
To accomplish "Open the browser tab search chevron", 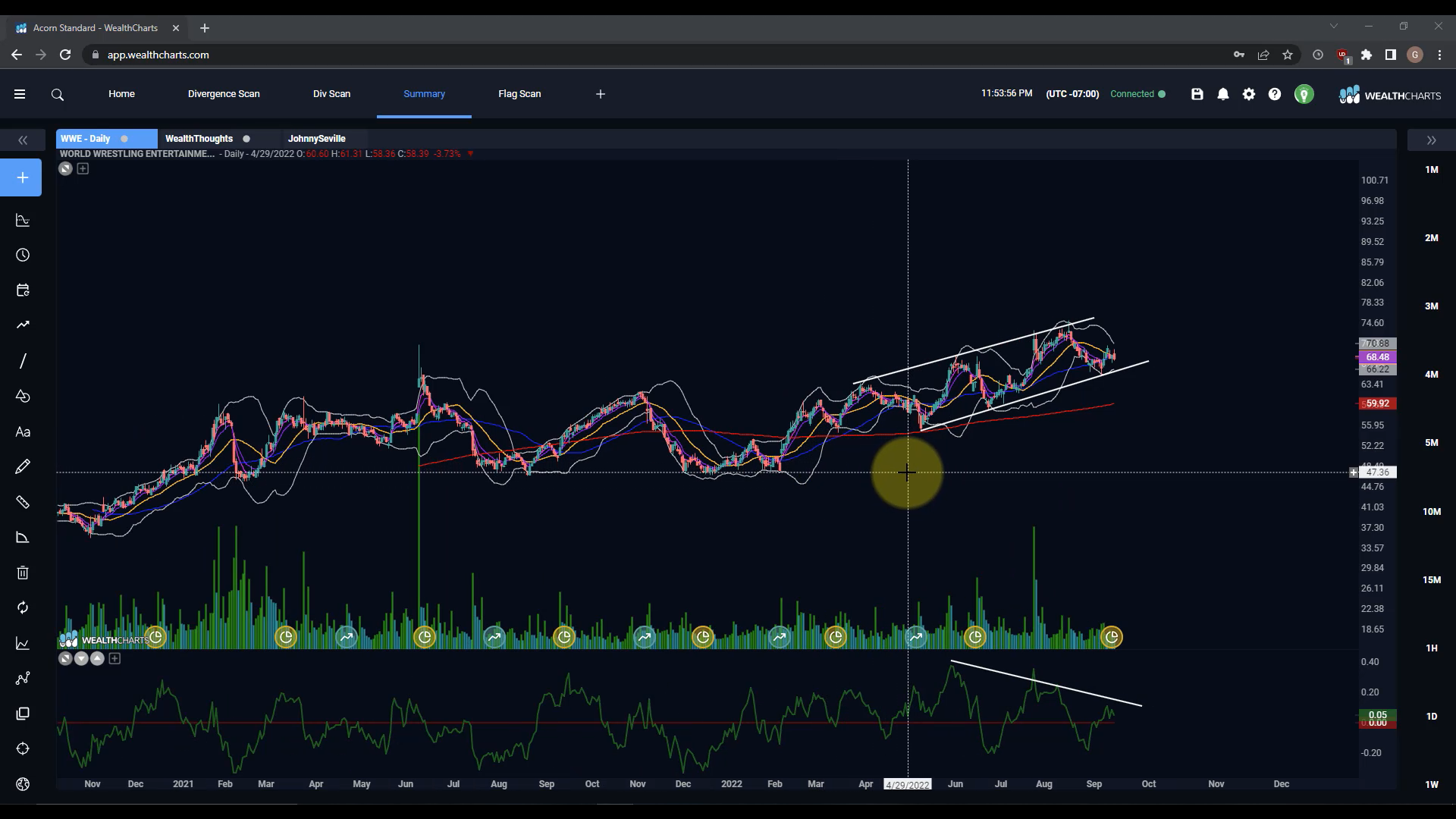I will (1334, 27).
